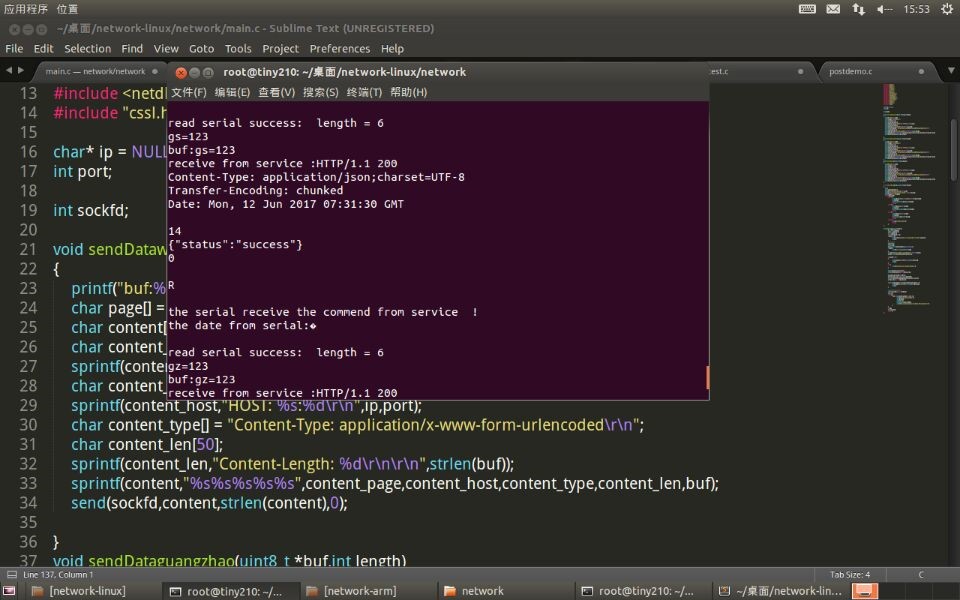Screen dimensions: 960x600
Task: Click Line 137, Column 1 status text
Action: (58, 574)
